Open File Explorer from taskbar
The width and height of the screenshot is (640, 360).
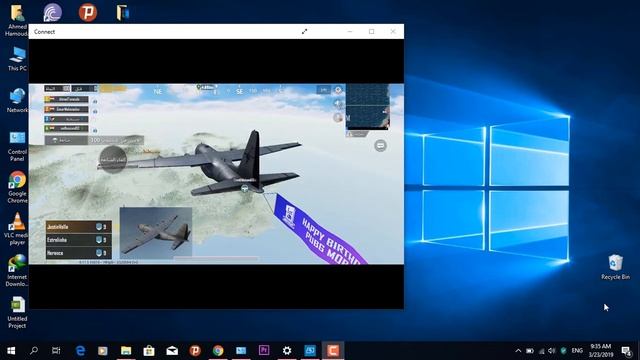(126, 351)
